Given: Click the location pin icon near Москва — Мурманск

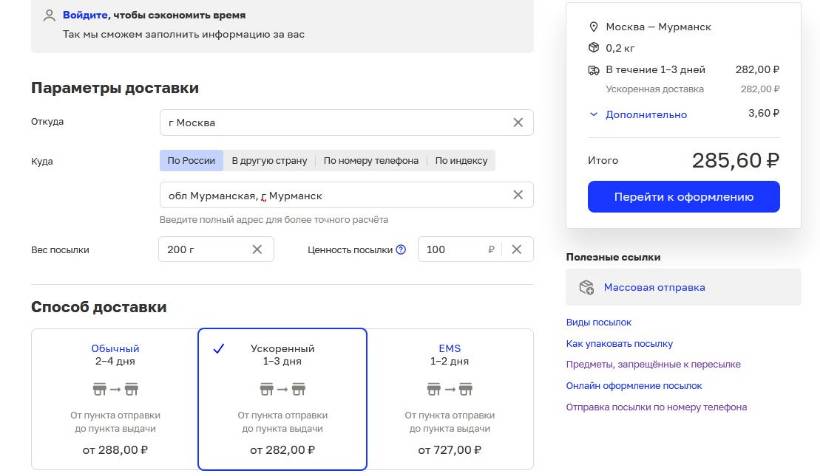Looking at the screenshot, I should 593,27.
